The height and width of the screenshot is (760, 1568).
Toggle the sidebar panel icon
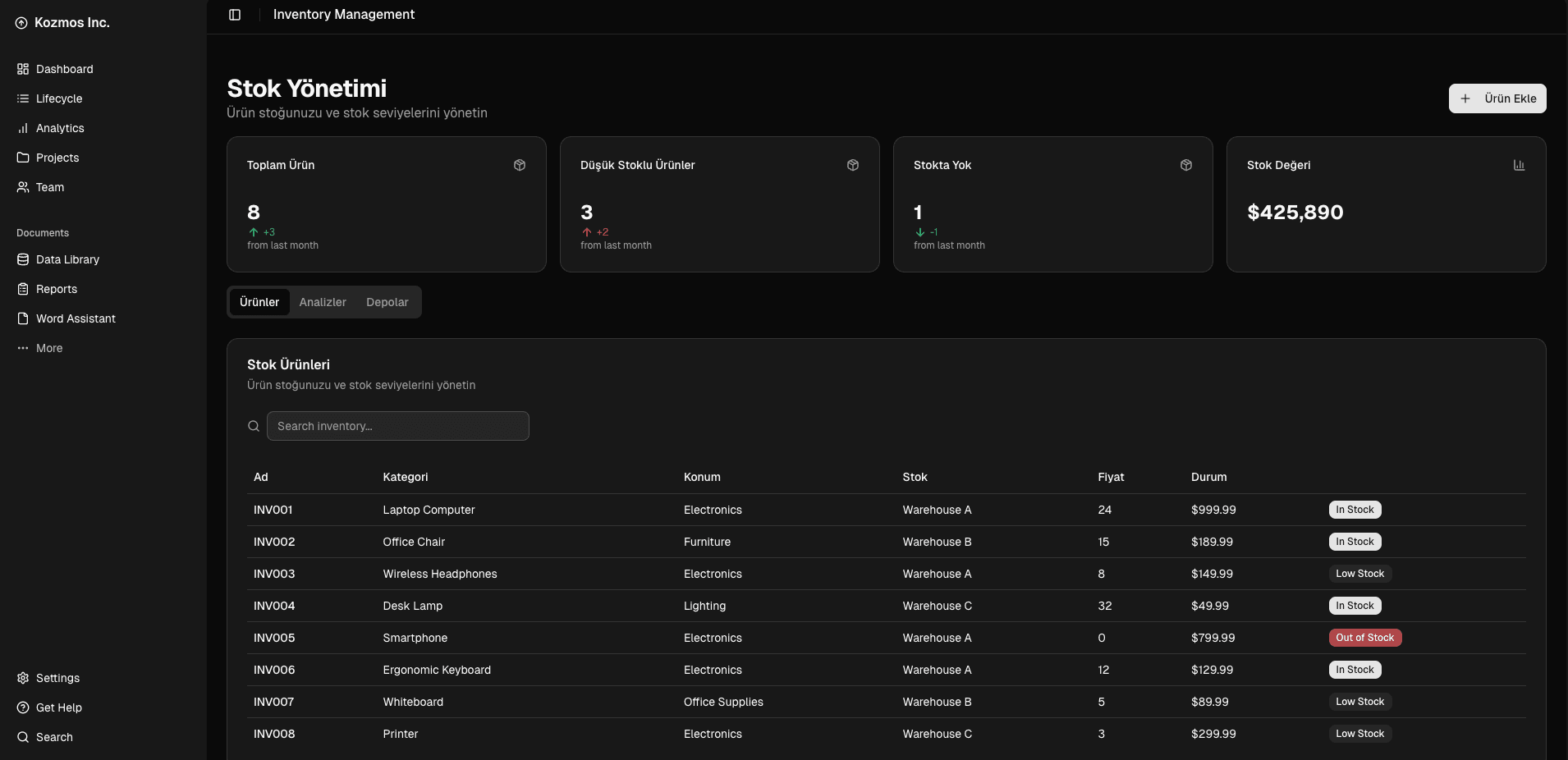(x=235, y=15)
